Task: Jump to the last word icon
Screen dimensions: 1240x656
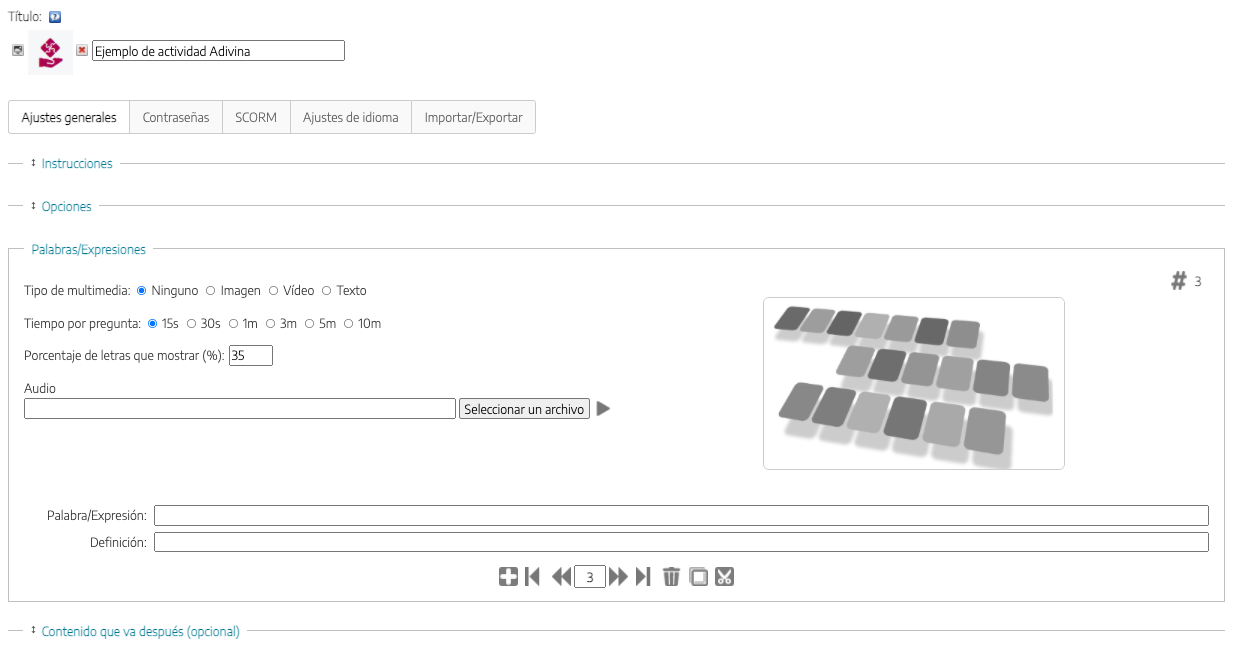Action: 643,577
